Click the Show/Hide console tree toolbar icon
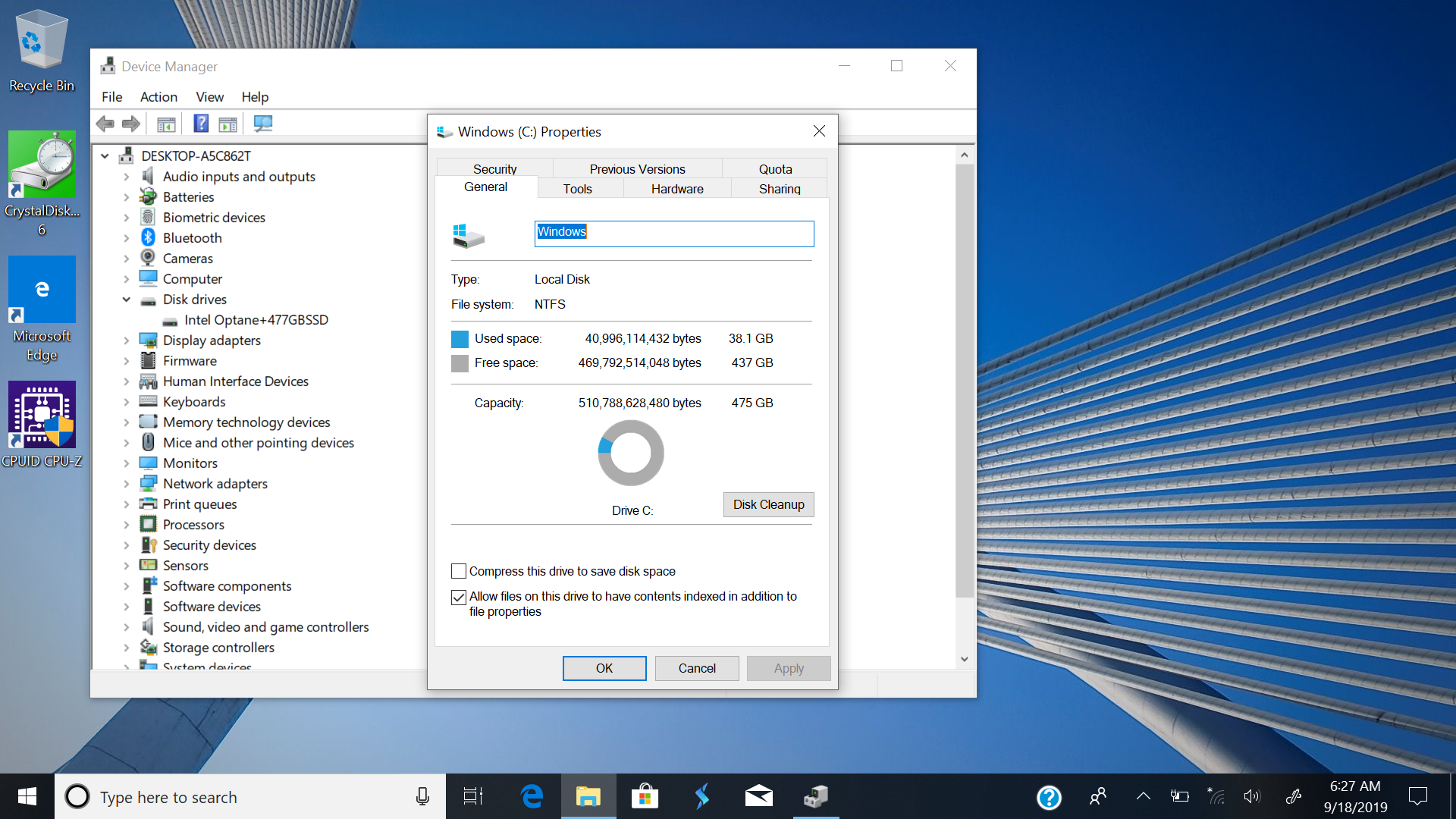1456x819 pixels. (x=166, y=124)
